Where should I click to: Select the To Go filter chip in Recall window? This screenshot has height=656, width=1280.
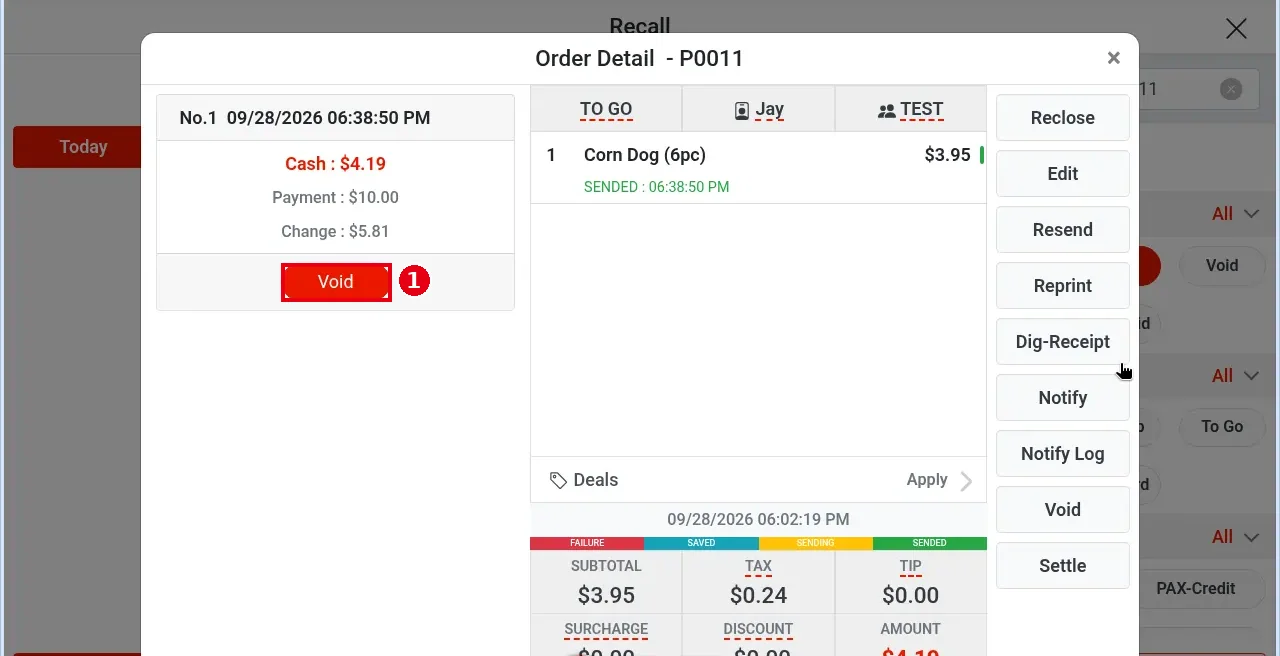point(1222,427)
